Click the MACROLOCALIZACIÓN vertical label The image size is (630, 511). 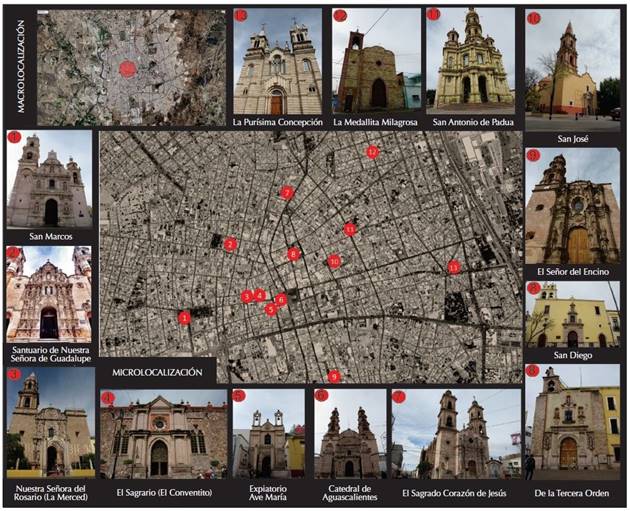(20, 66)
